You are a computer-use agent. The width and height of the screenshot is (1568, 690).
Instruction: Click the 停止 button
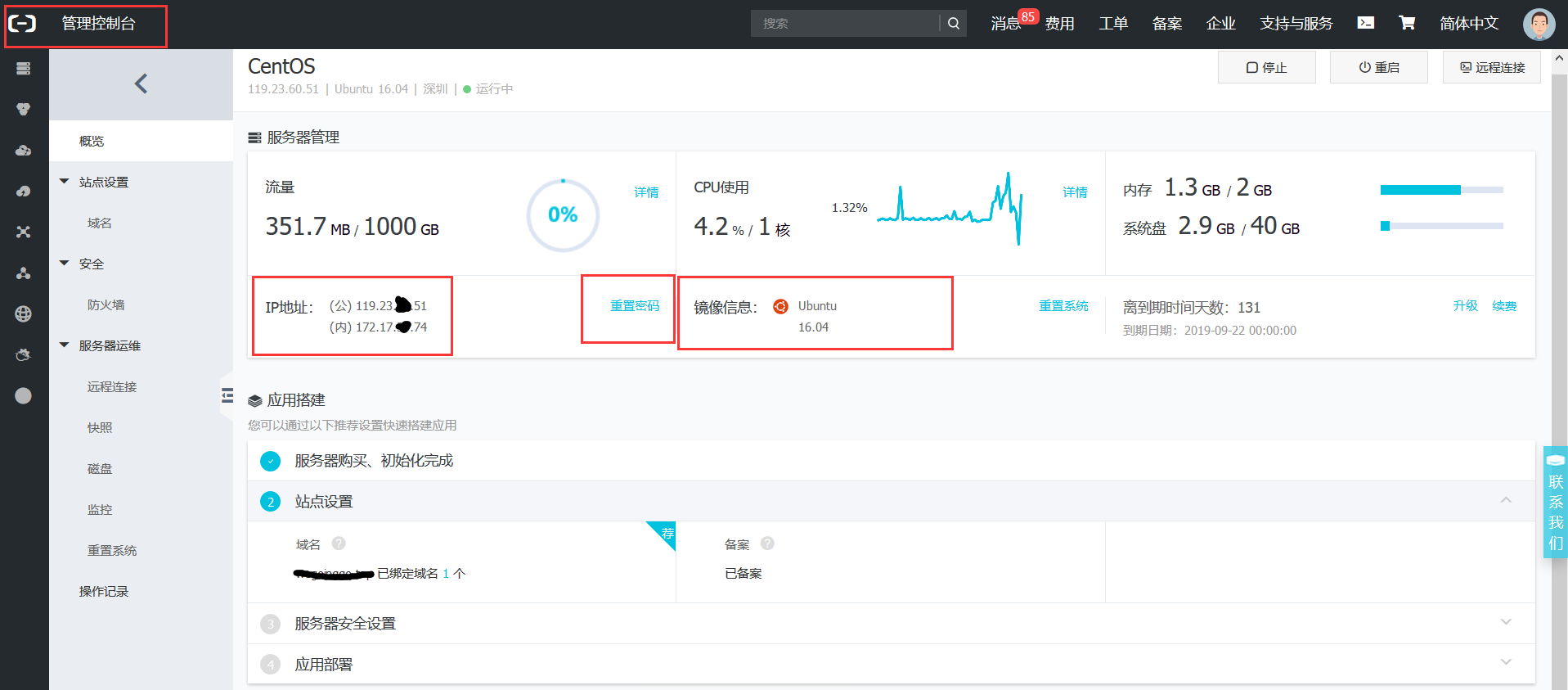[x=1267, y=67]
